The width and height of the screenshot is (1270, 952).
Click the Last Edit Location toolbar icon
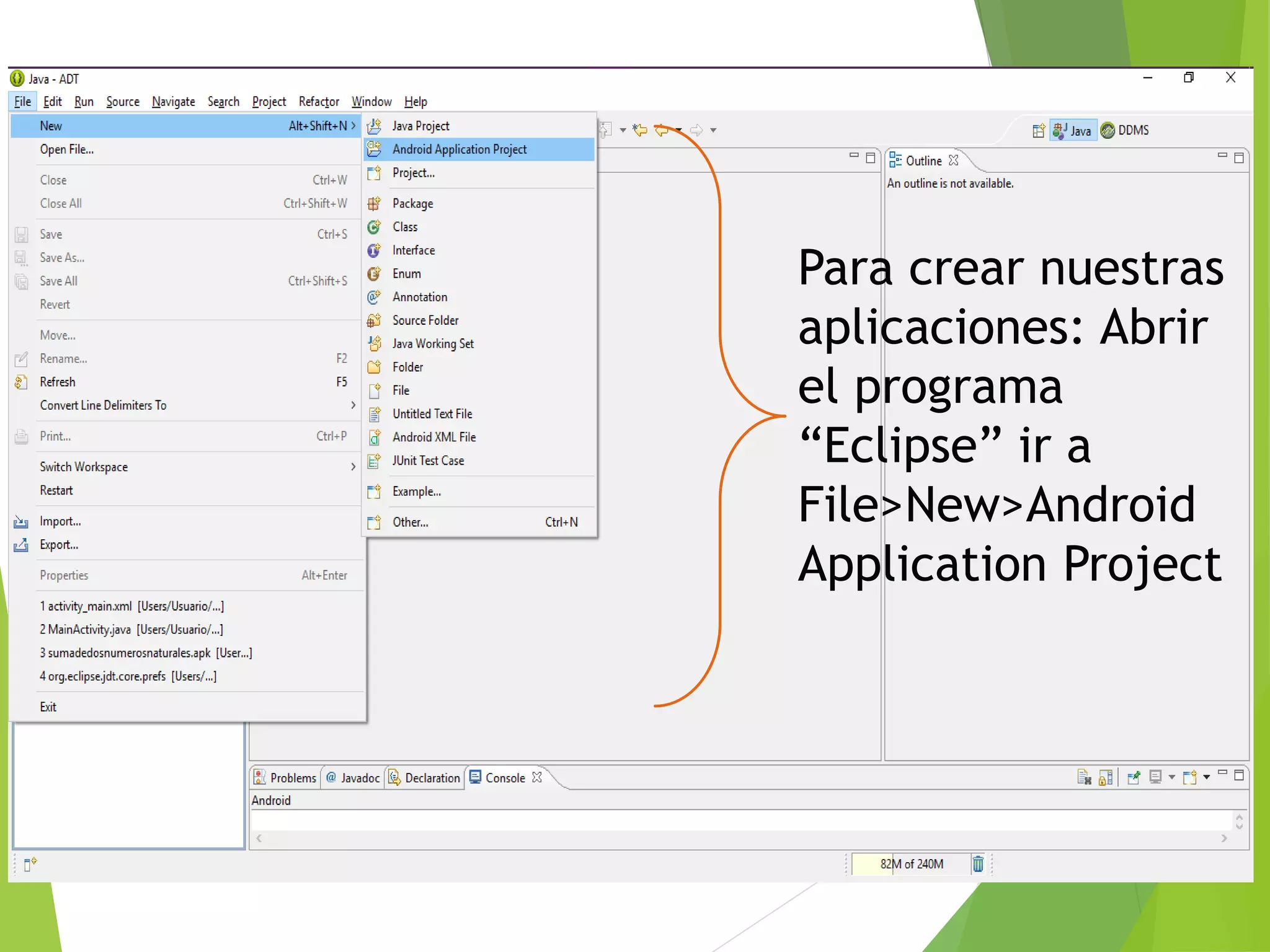tap(640, 130)
